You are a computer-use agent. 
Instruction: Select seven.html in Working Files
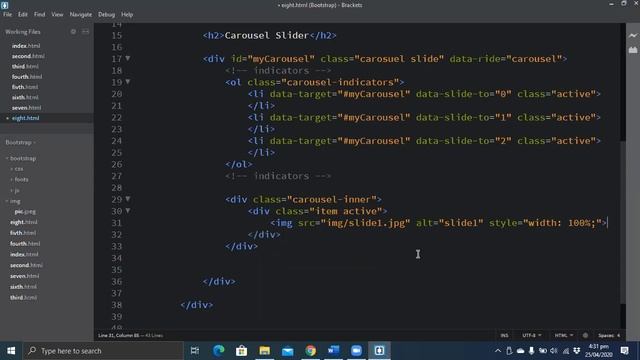pos(27,107)
